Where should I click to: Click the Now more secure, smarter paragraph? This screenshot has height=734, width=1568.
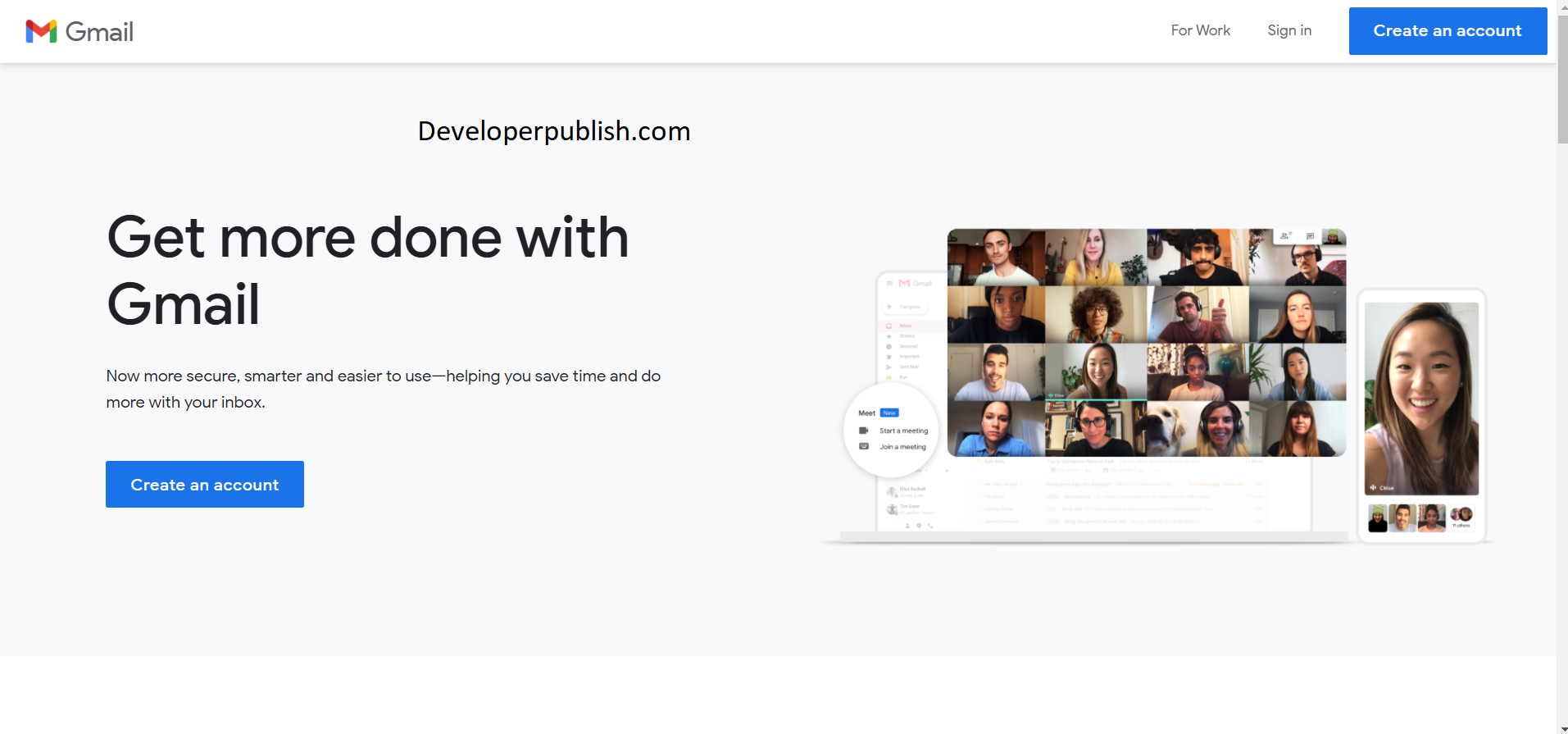[x=383, y=389]
